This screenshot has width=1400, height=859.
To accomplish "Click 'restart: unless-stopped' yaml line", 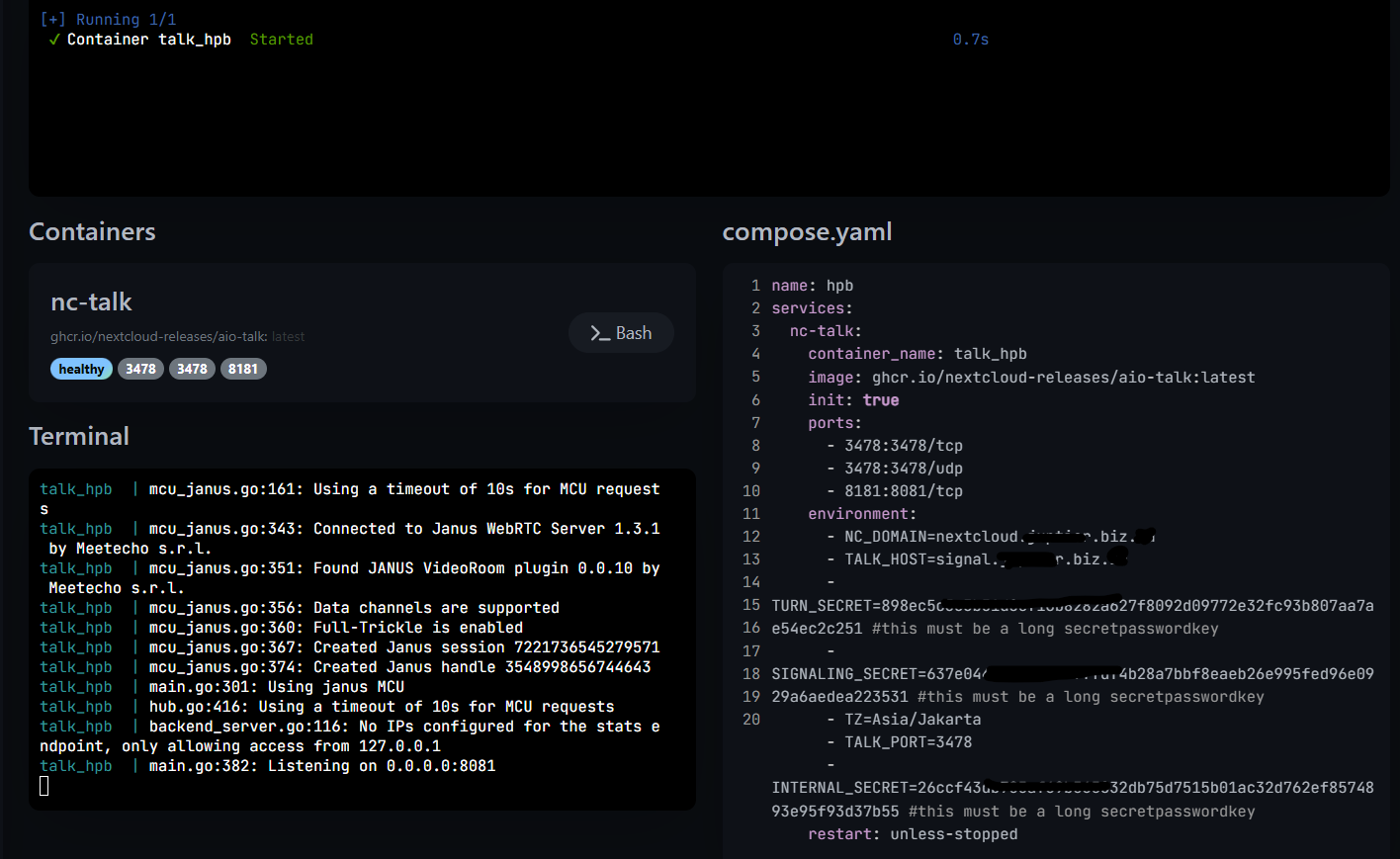I will [913, 834].
